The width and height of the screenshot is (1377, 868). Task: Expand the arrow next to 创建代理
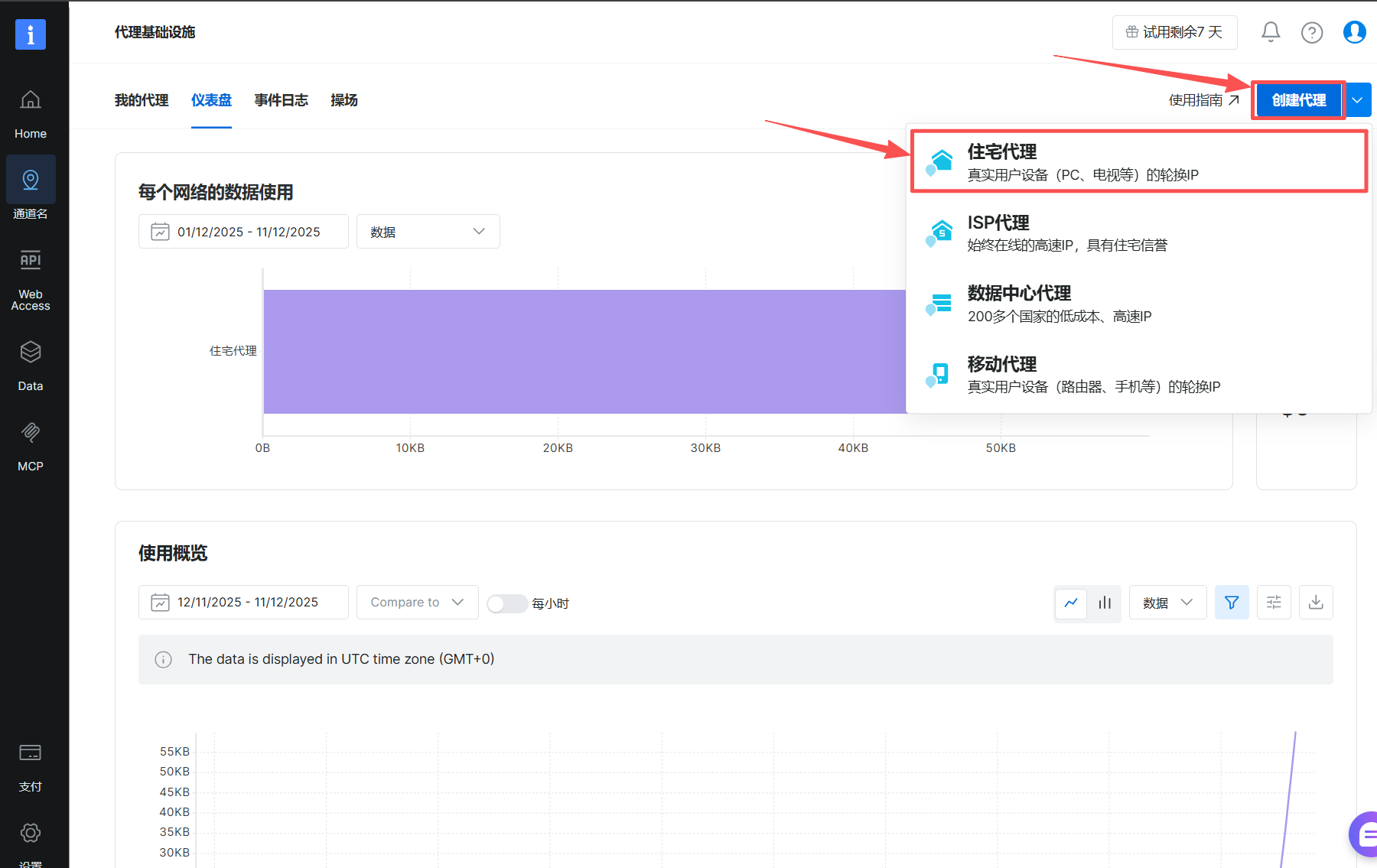[1358, 100]
